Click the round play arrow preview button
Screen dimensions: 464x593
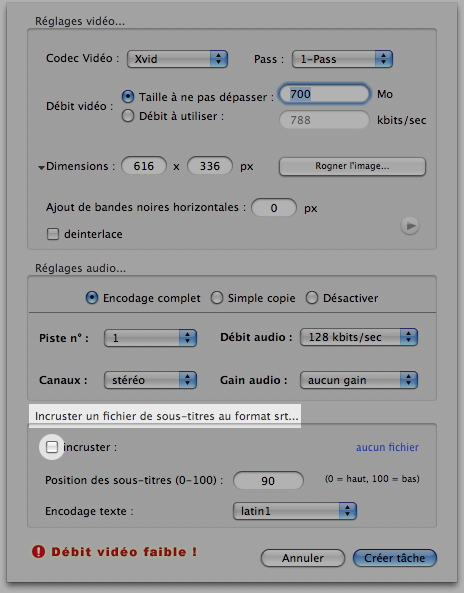tap(410, 226)
